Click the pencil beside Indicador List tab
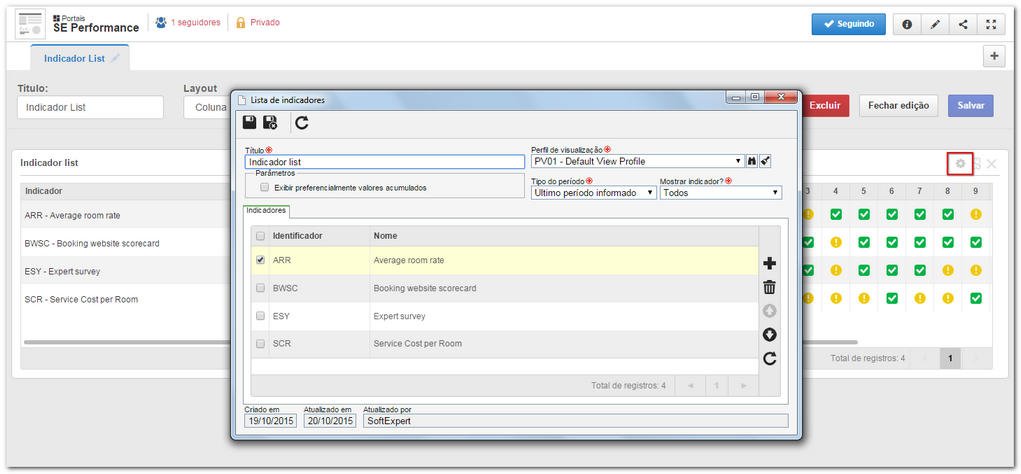Screen dimensions: 1021x474 tap(115, 58)
